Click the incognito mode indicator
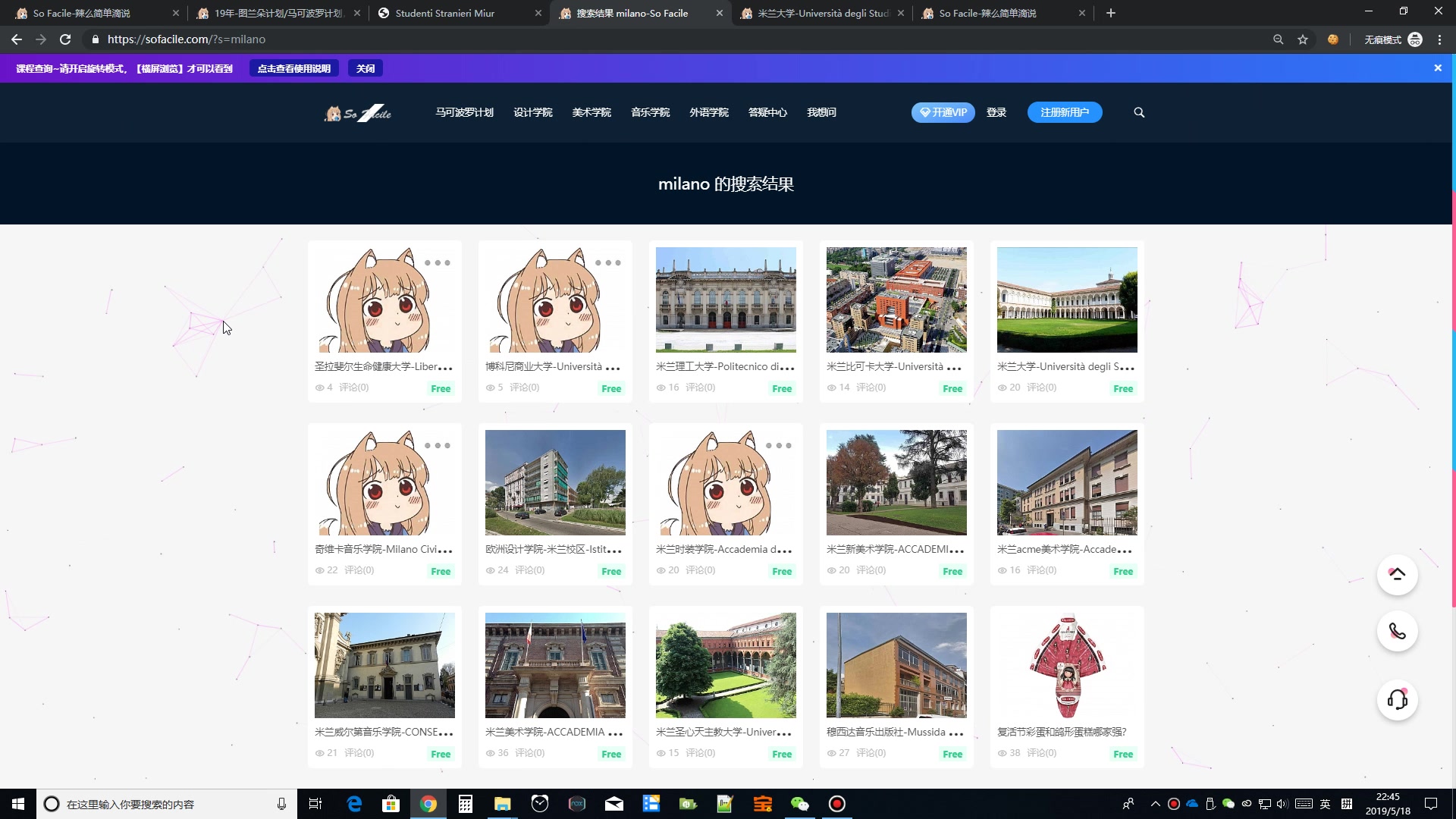This screenshot has height=819, width=1456. coord(1393,39)
